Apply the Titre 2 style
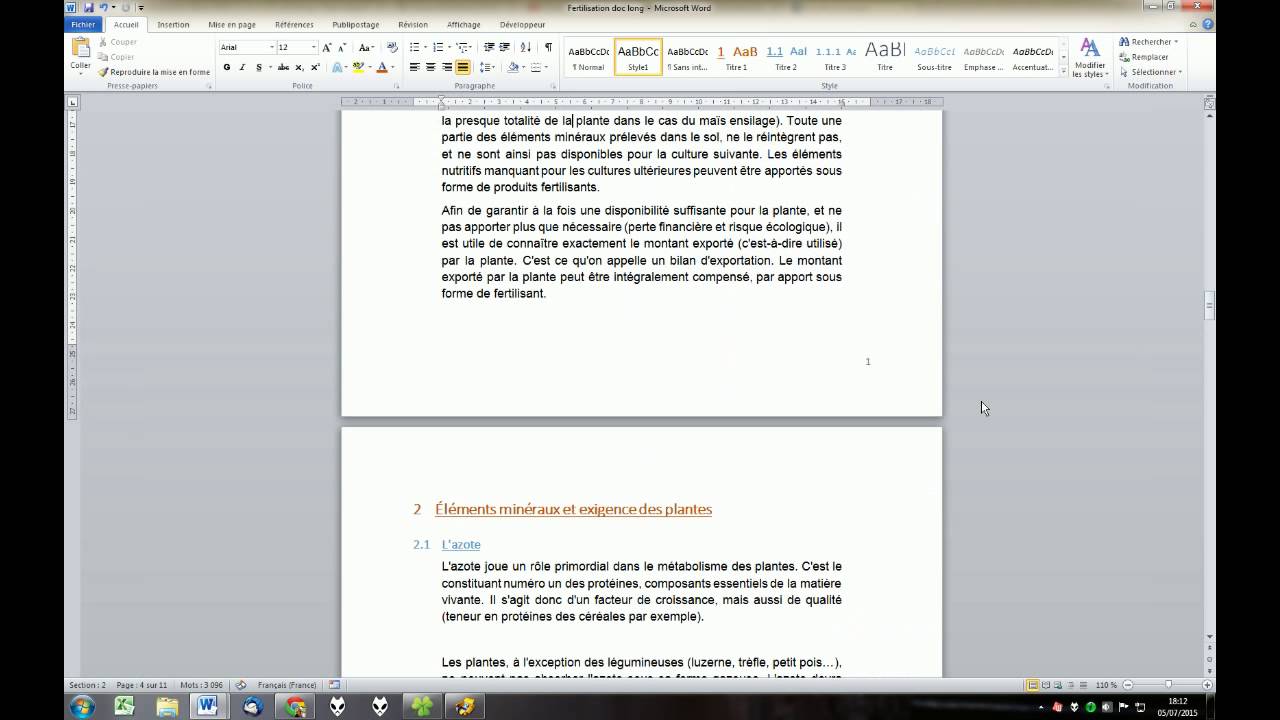 click(786, 58)
